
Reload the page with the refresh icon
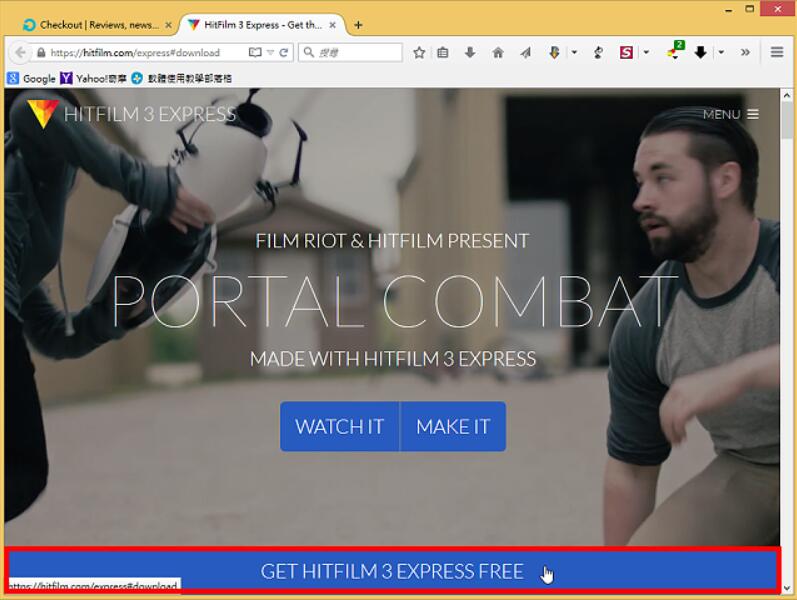(x=284, y=52)
